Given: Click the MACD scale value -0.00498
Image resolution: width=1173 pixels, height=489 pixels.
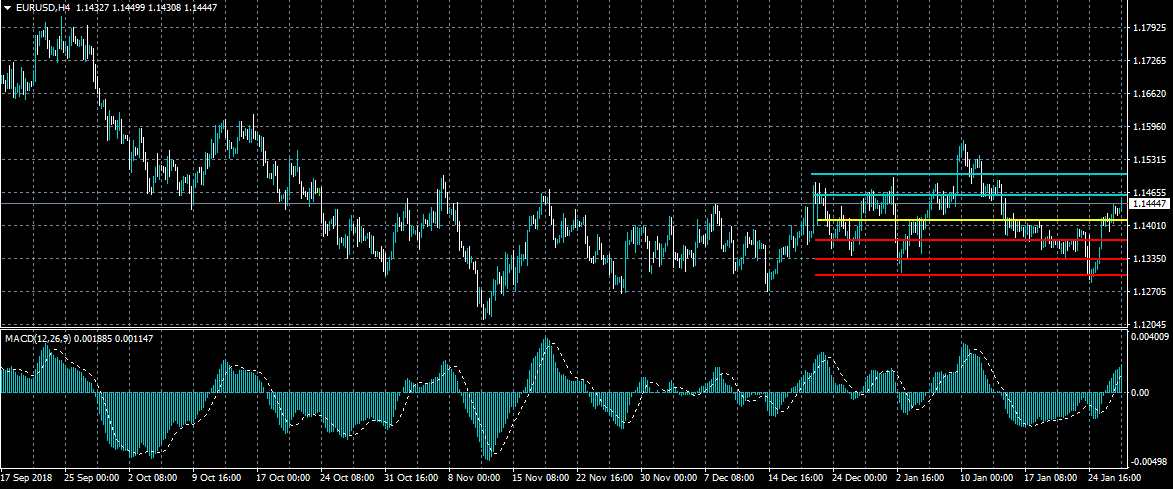Looking at the screenshot, I should 1152,461.
